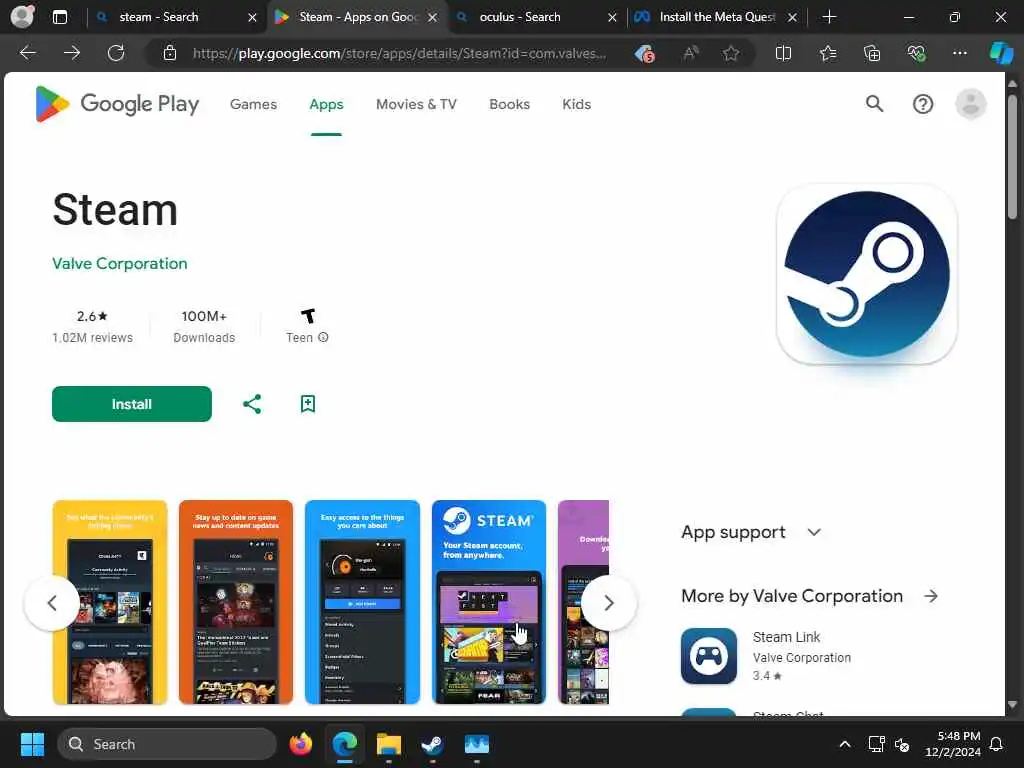Open the Windows notifications bell
This screenshot has height=768, width=1024.
[x=996, y=744]
